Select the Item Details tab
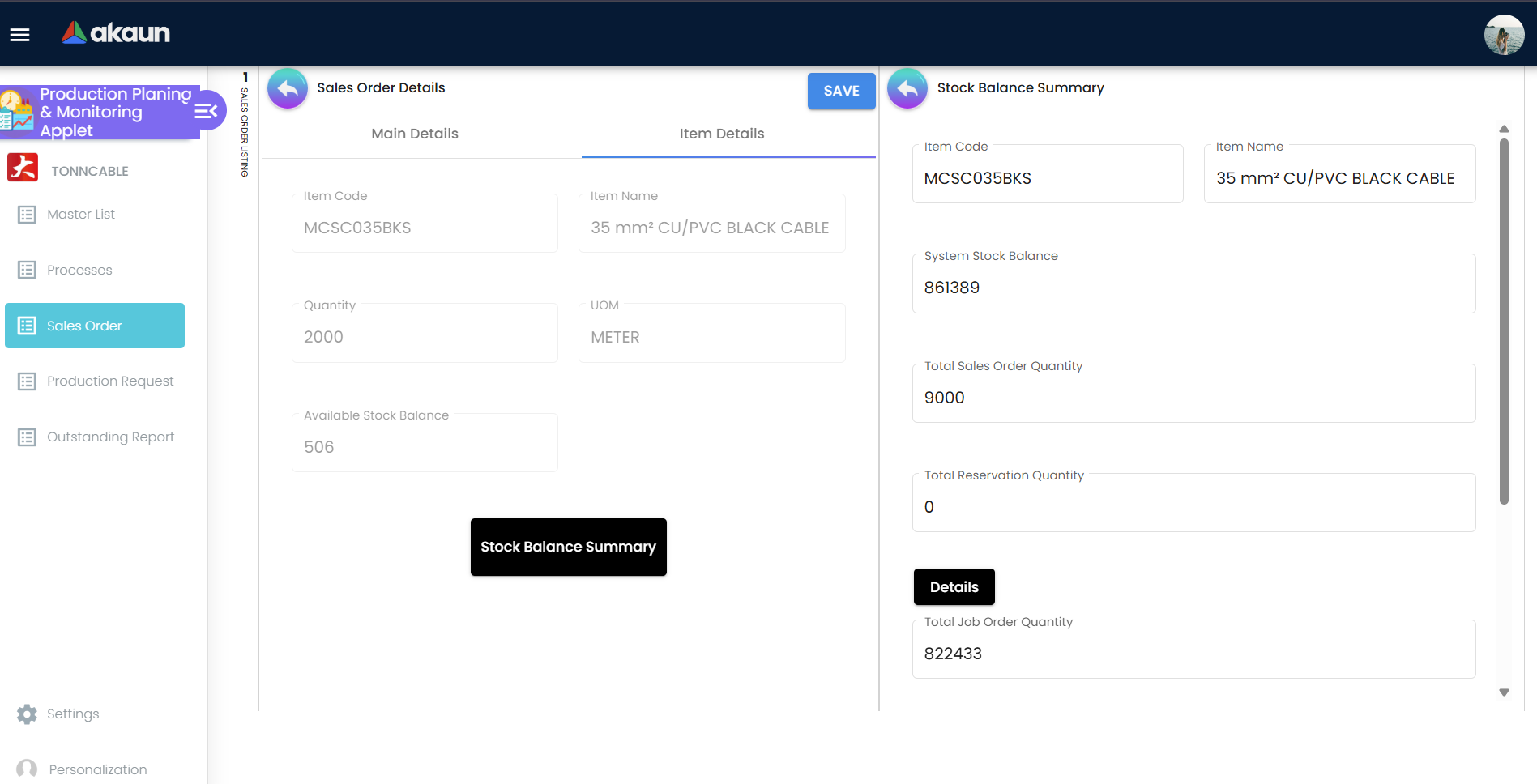 tap(722, 134)
